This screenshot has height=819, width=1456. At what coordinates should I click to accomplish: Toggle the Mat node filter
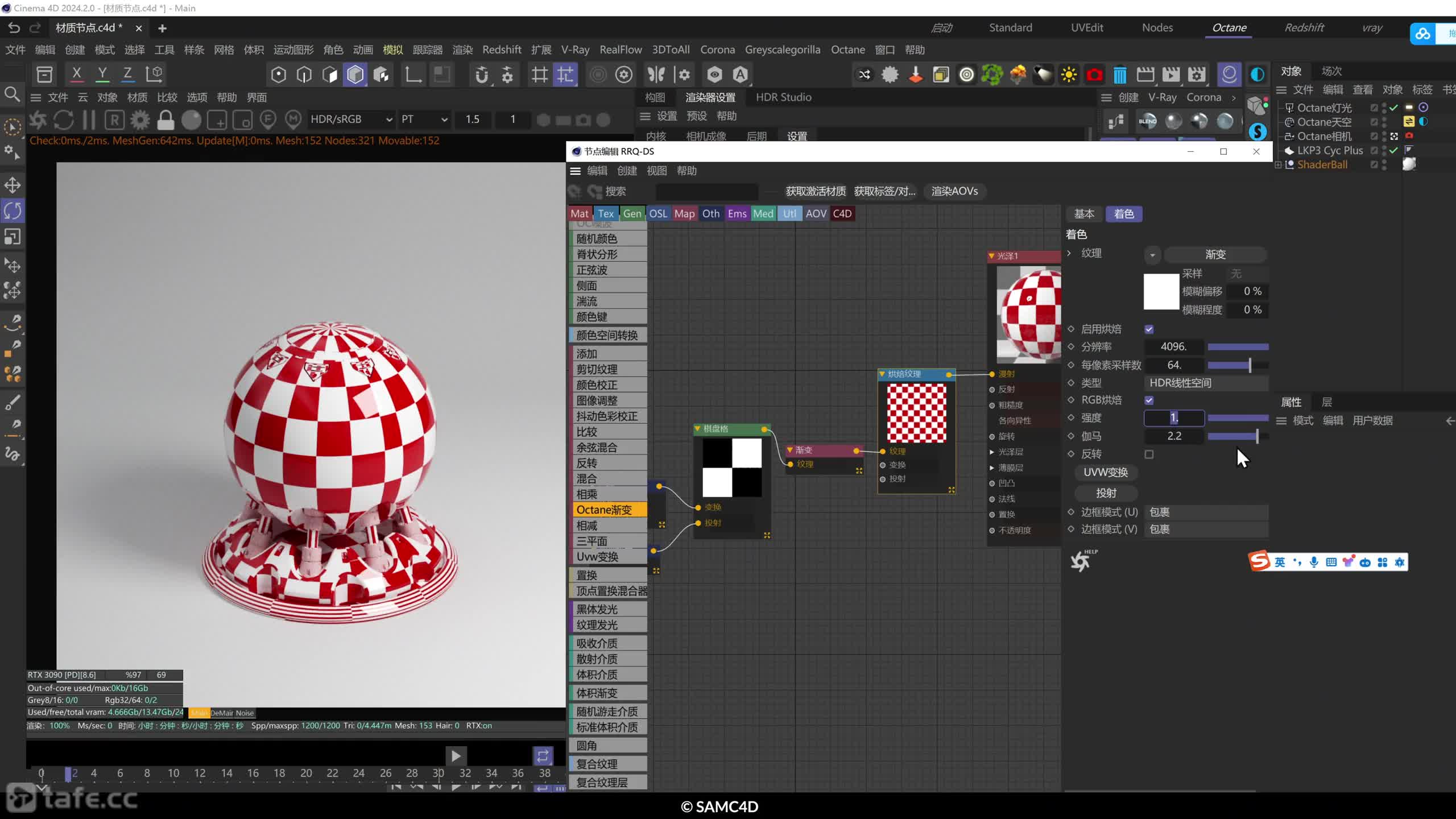[579, 214]
